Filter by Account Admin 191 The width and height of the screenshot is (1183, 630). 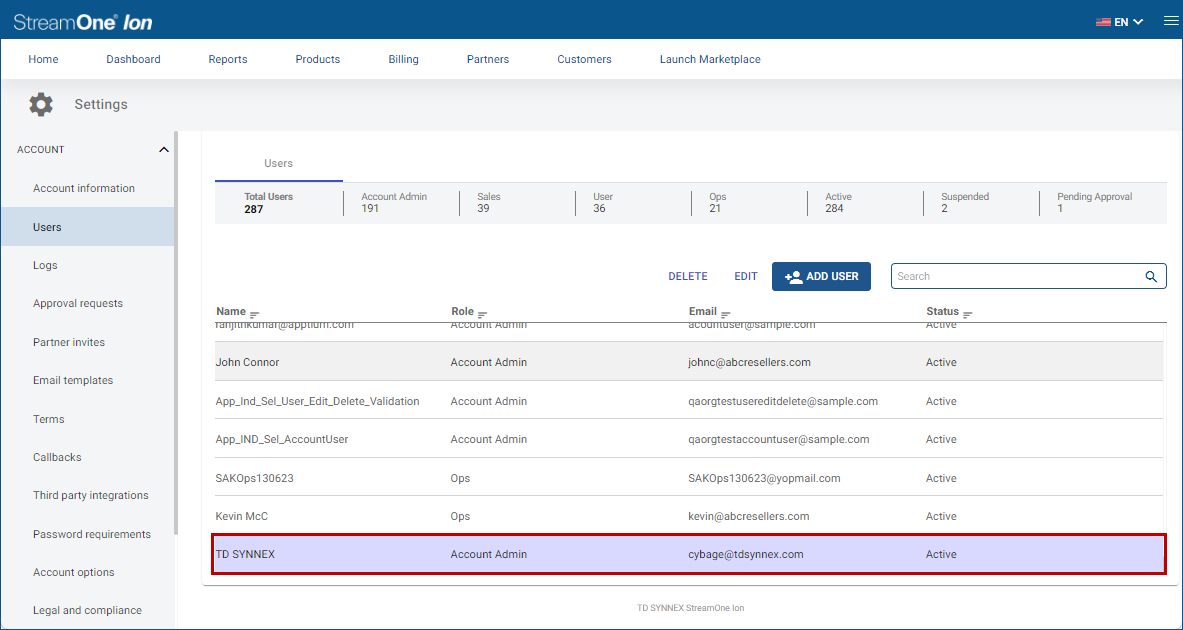(394, 202)
